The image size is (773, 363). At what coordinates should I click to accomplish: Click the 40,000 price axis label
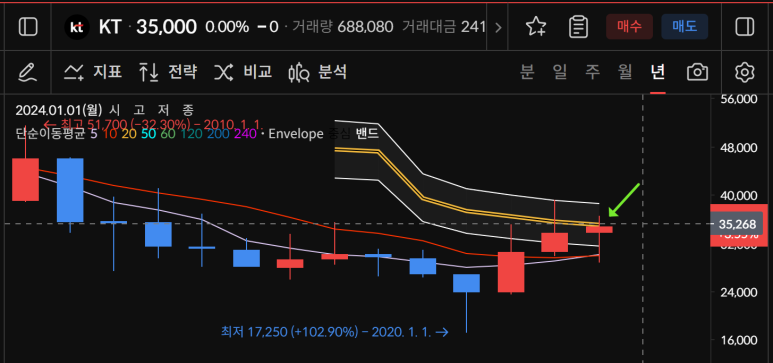click(738, 196)
